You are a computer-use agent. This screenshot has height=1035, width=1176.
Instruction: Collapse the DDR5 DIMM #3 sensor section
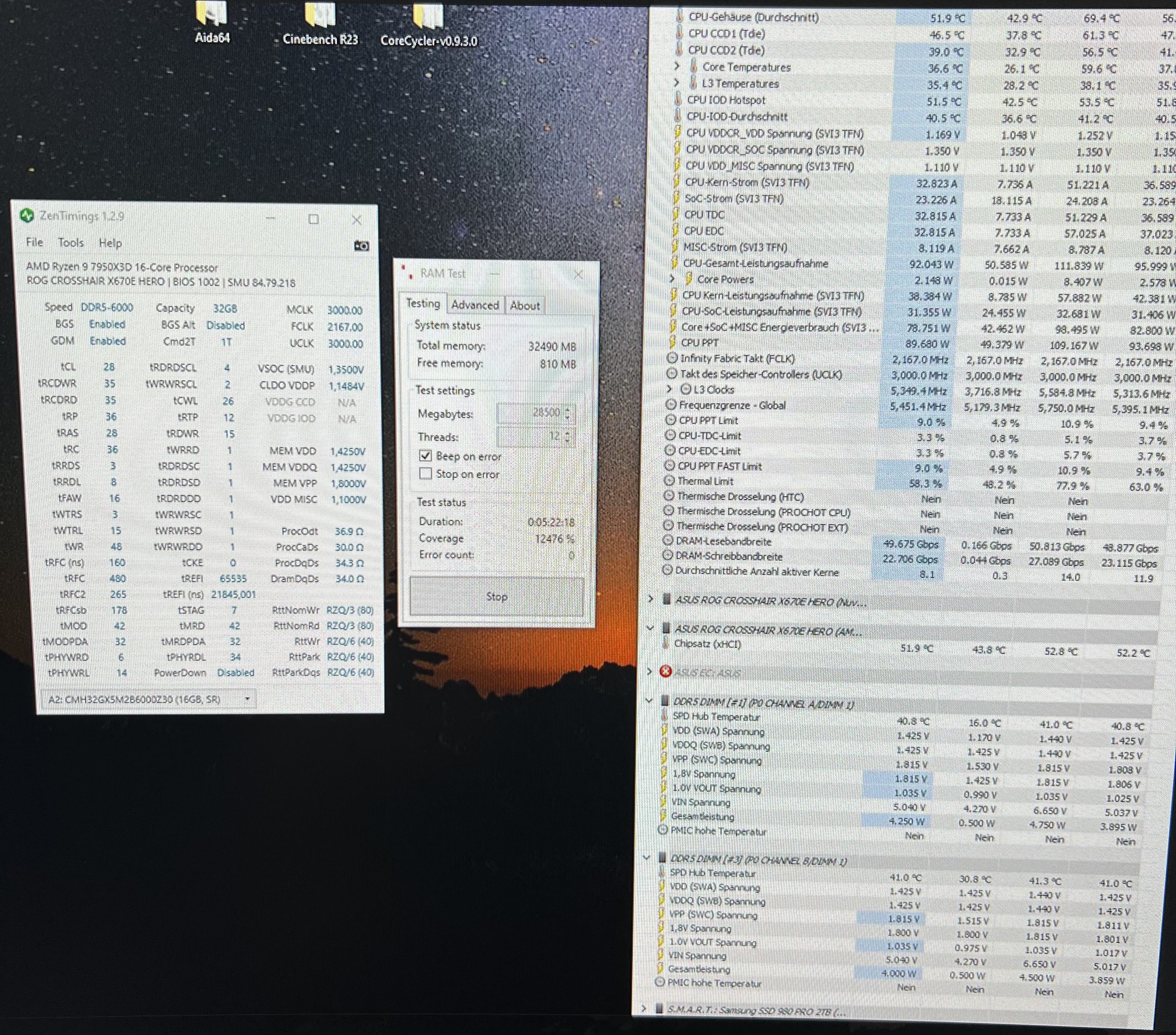coord(647,857)
